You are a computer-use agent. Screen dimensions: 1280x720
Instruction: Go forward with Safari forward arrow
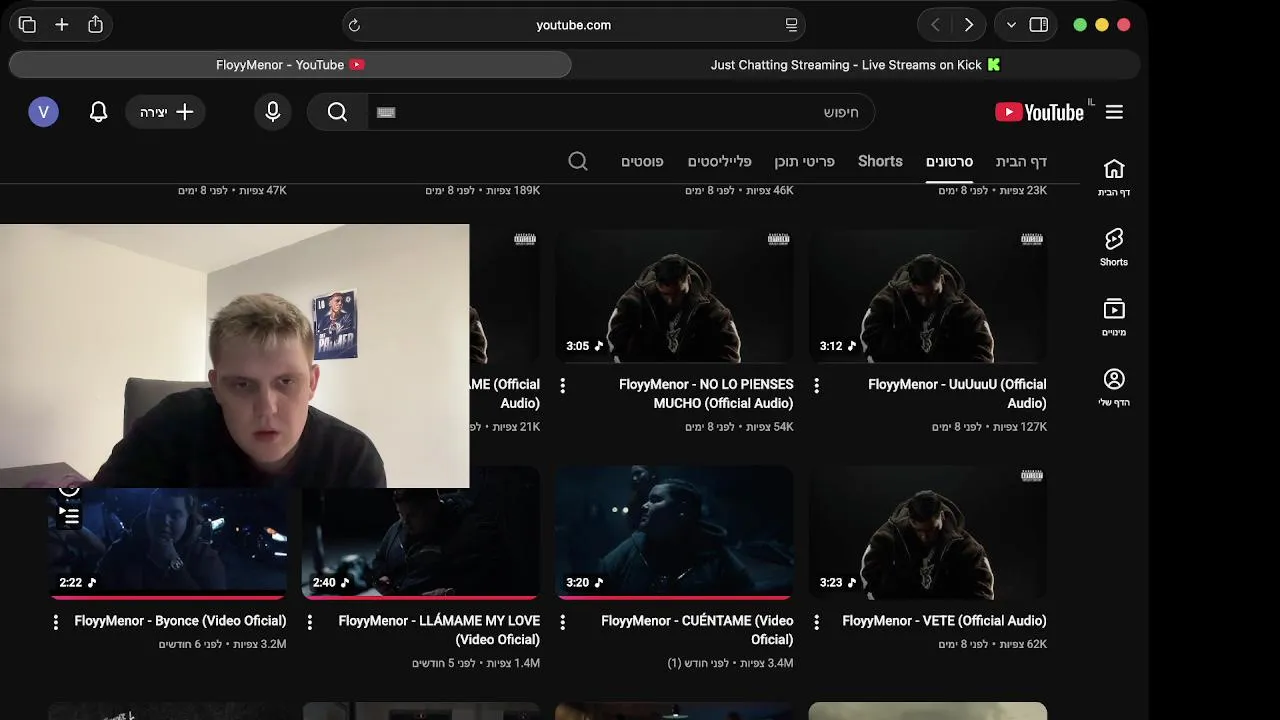(968, 25)
